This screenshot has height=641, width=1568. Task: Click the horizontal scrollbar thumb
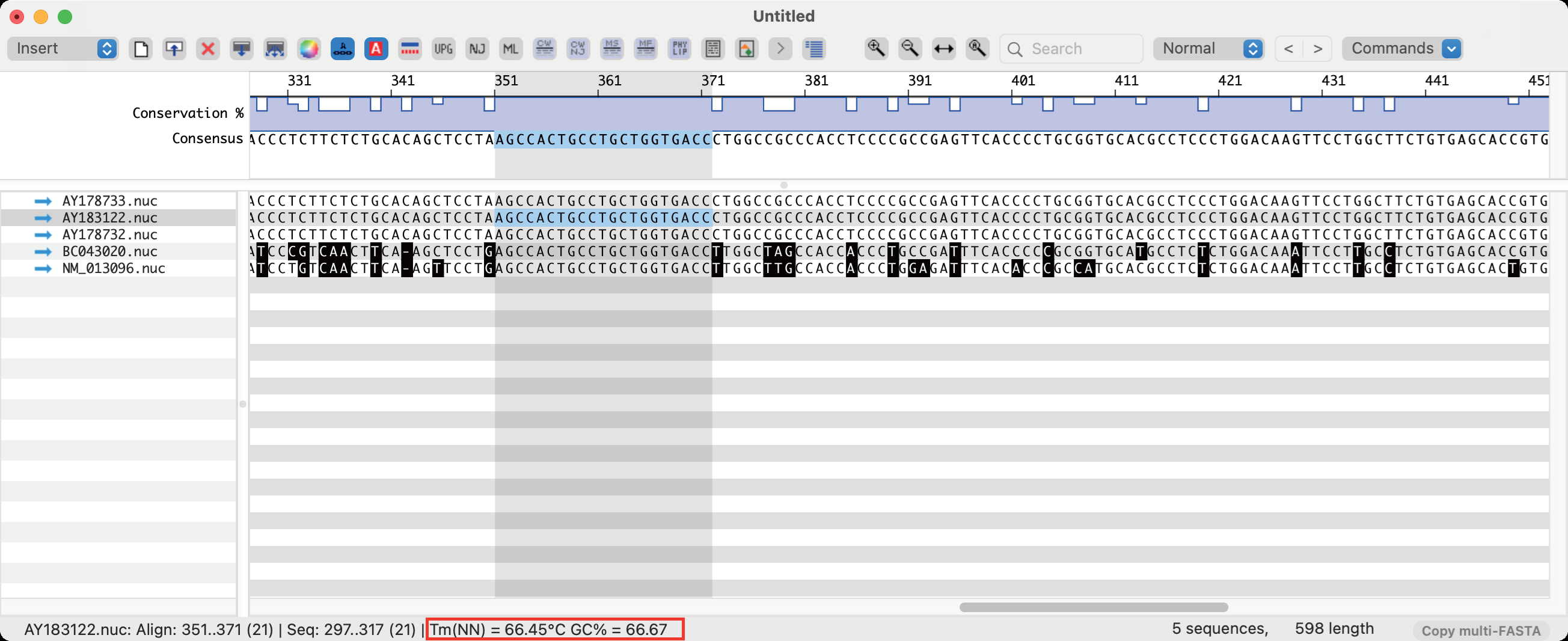[x=1093, y=607]
